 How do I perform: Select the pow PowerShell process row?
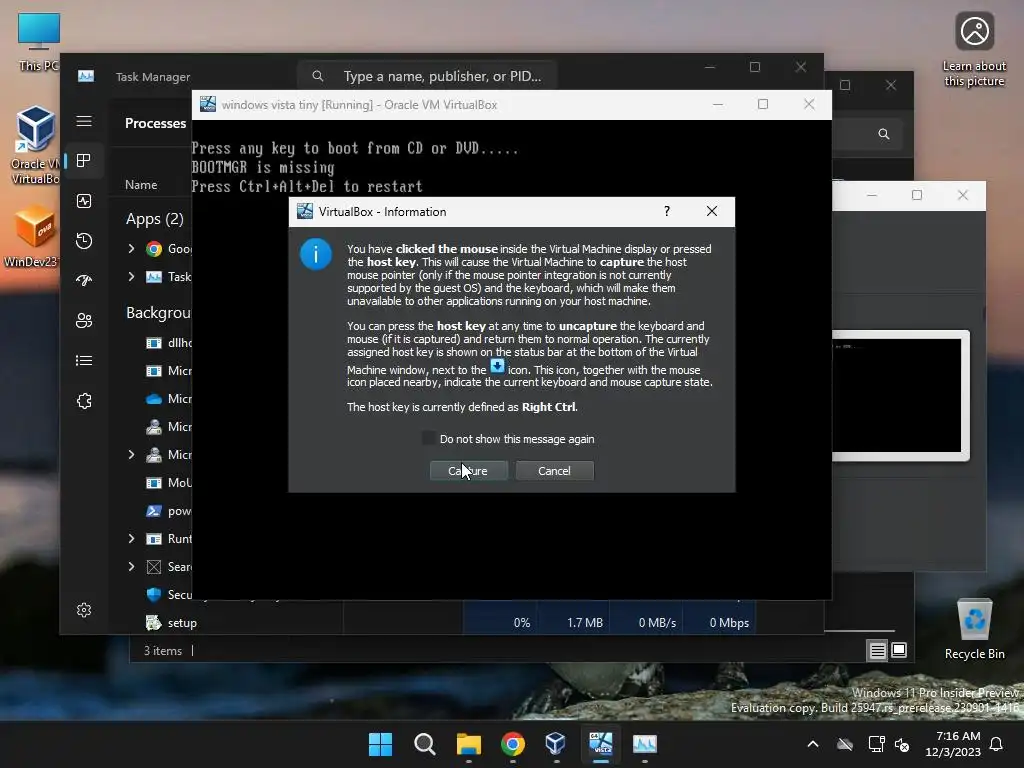point(168,511)
